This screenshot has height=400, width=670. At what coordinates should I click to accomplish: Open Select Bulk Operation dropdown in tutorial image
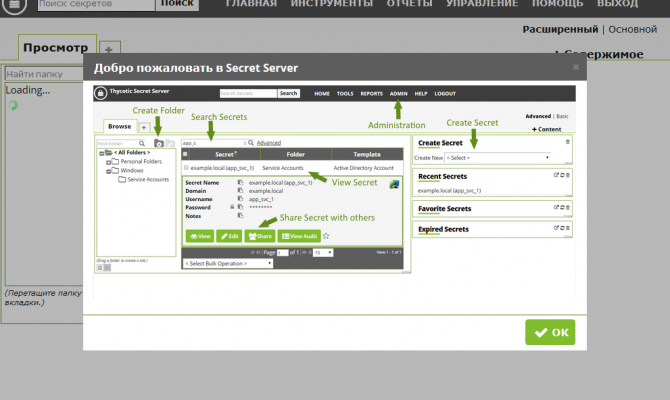pyautogui.click(x=228, y=264)
